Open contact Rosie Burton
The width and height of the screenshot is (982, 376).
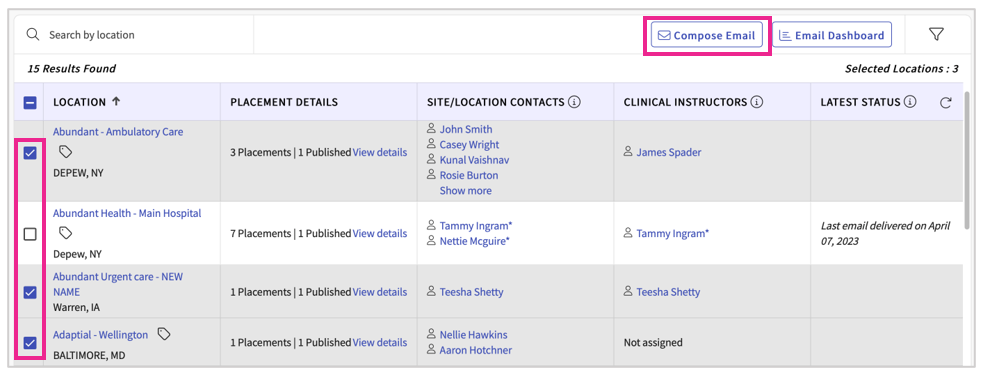[x=469, y=175]
